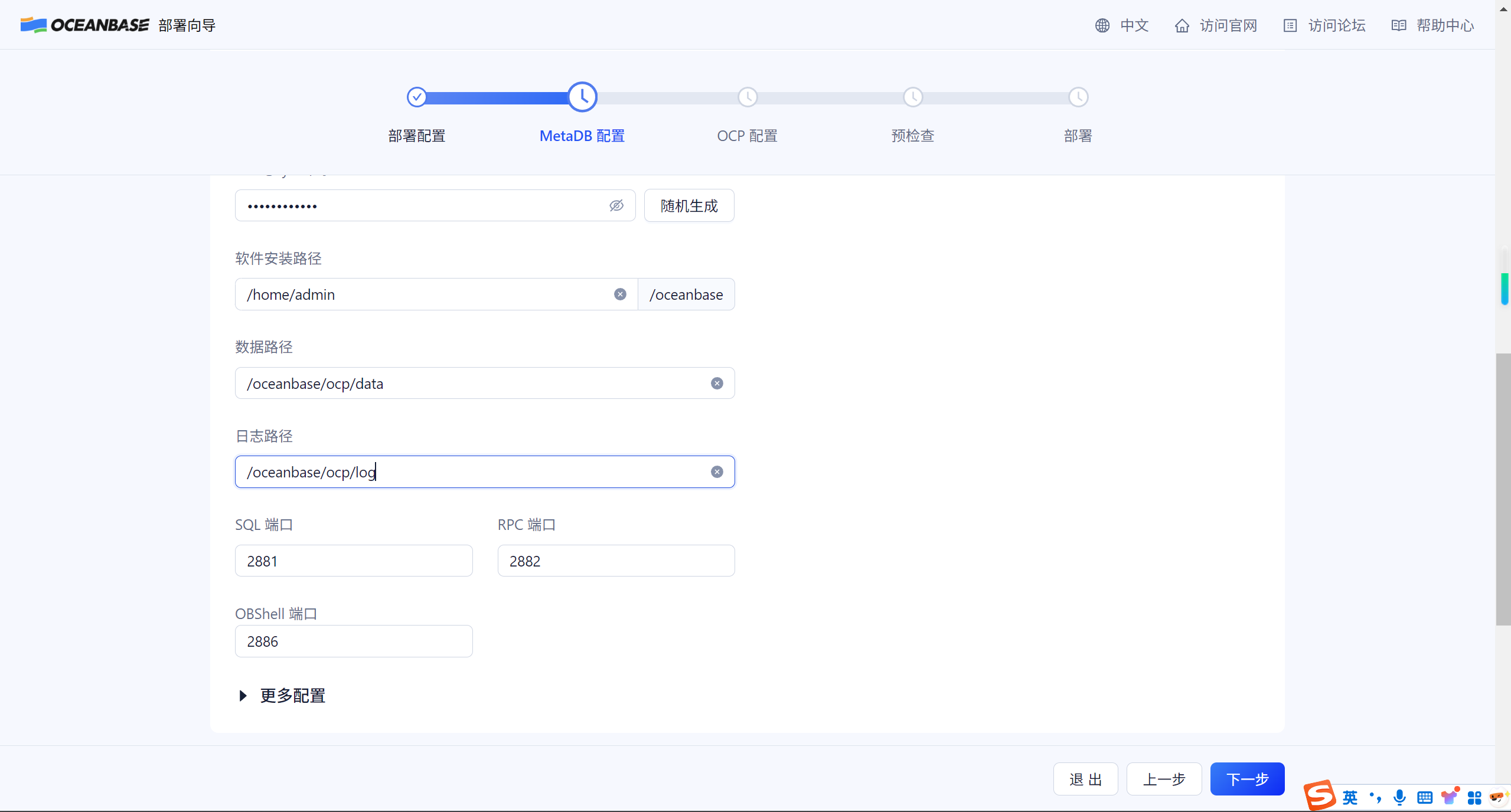Go back with 上一步 button
1511x812 pixels.
[x=1164, y=779]
